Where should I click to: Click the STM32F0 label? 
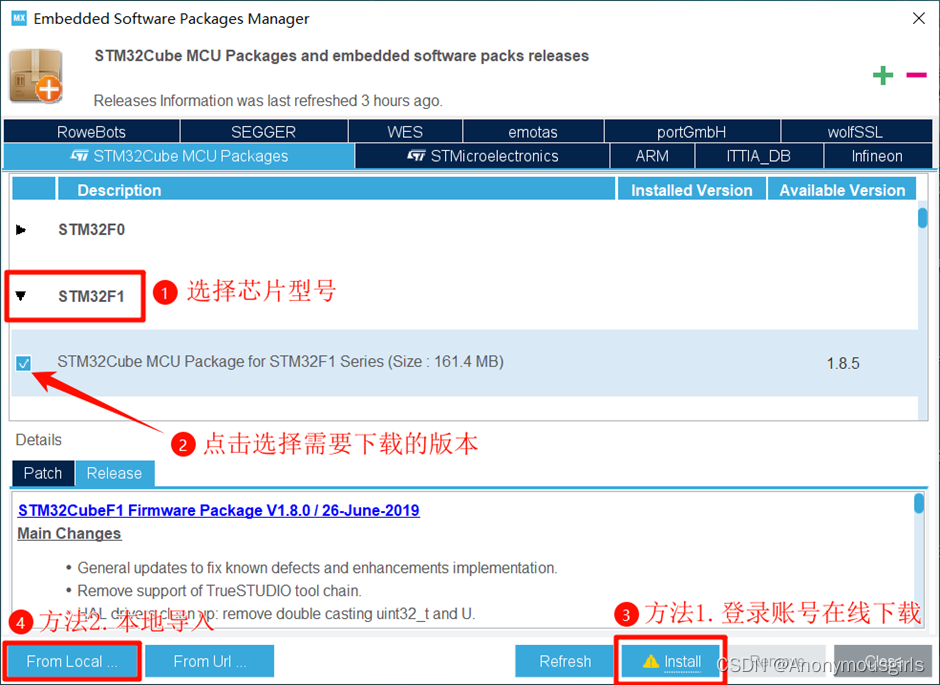pos(92,230)
